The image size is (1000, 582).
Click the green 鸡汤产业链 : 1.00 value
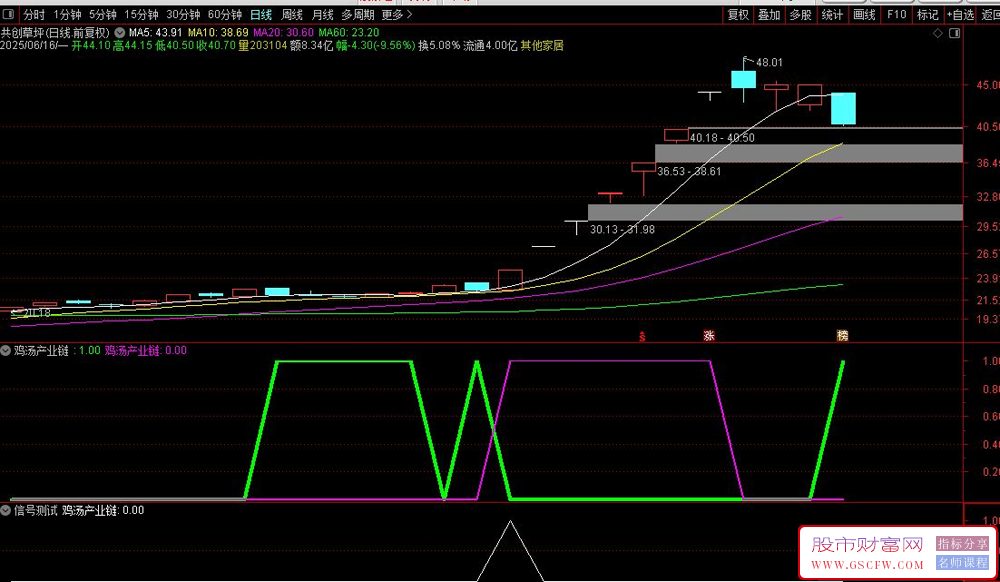(57, 351)
